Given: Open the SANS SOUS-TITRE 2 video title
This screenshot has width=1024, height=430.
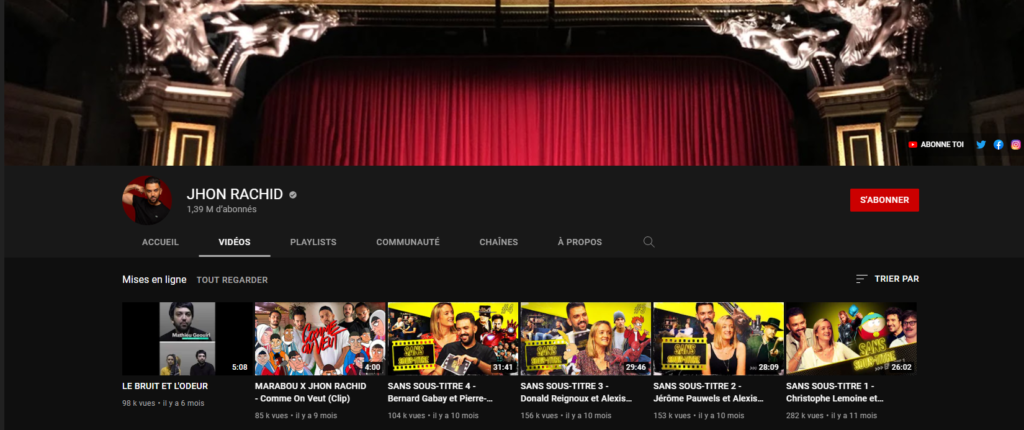Looking at the screenshot, I should [x=709, y=392].
